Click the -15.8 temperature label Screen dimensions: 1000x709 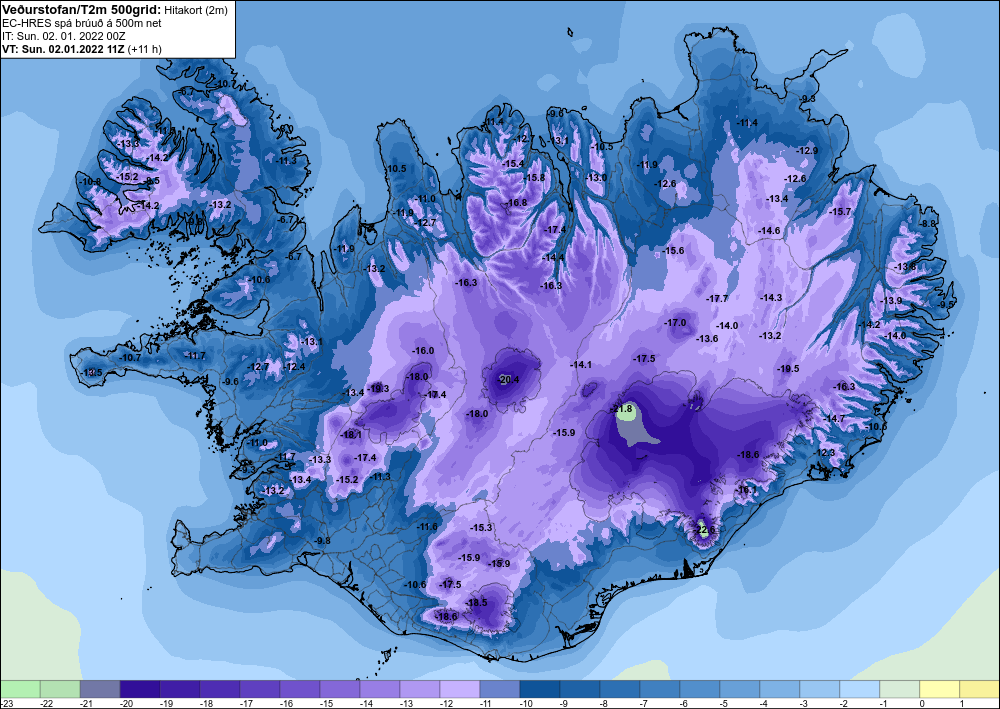(534, 178)
